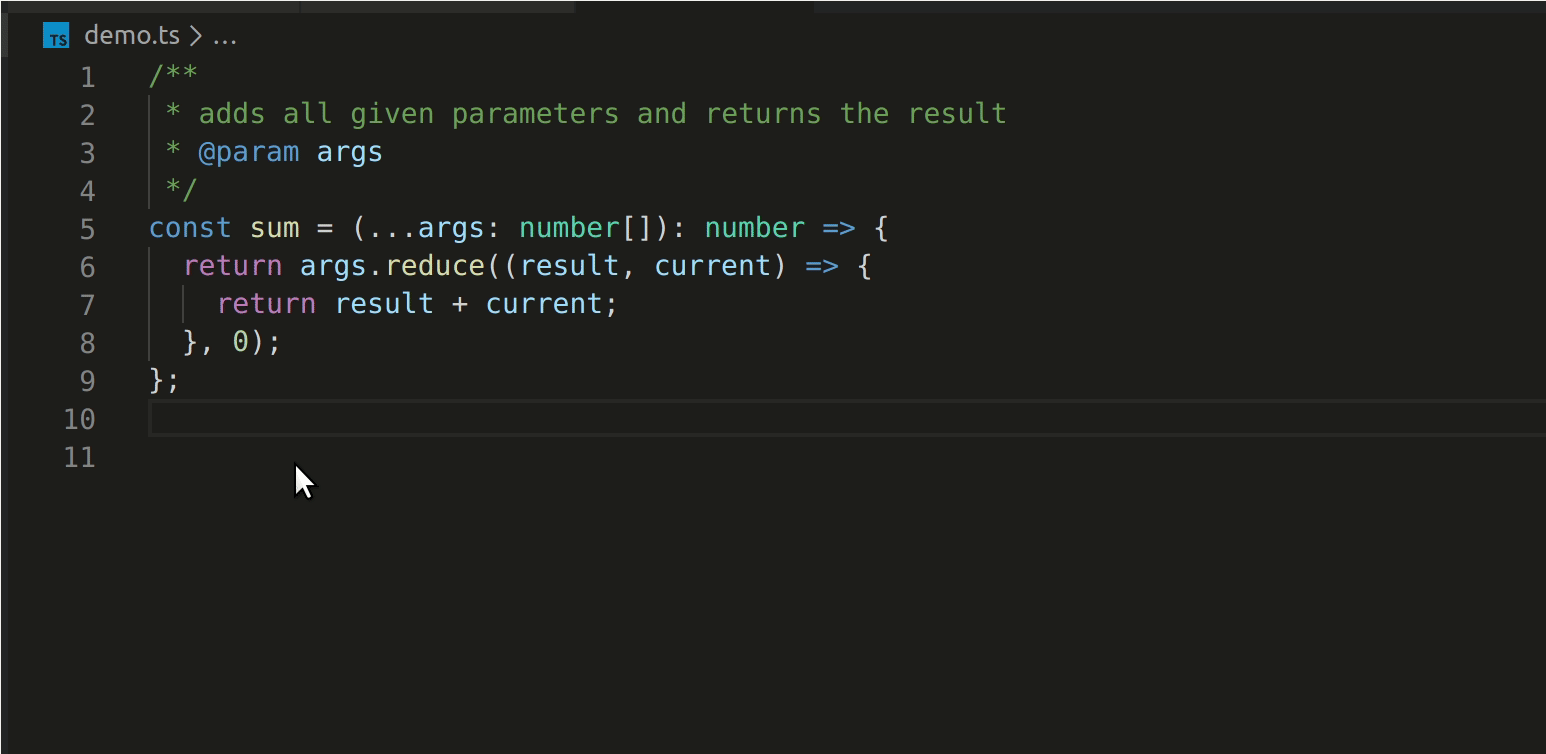Click the 'reduce' method call
Screen dimensions: 1546x754
[435, 266]
